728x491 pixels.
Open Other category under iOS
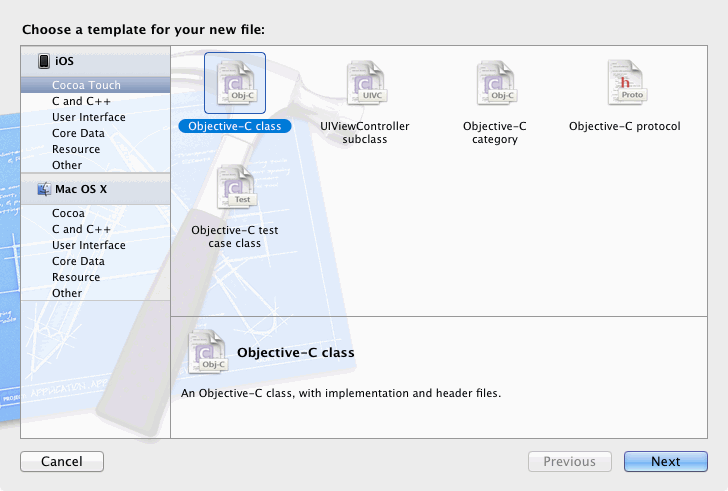point(67,165)
